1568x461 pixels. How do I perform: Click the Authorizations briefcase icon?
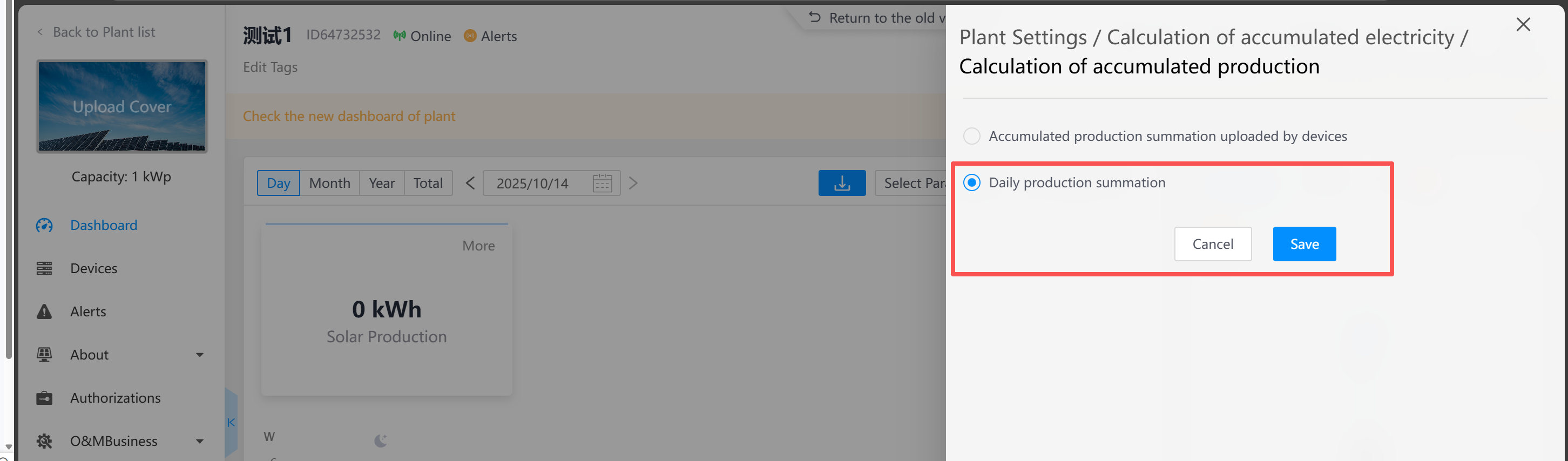tap(44, 398)
